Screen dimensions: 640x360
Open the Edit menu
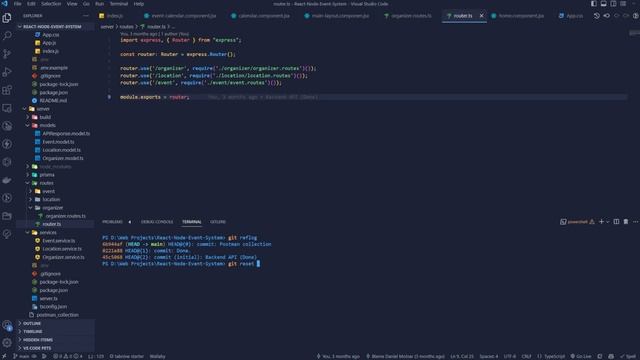[x=31, y=4]
